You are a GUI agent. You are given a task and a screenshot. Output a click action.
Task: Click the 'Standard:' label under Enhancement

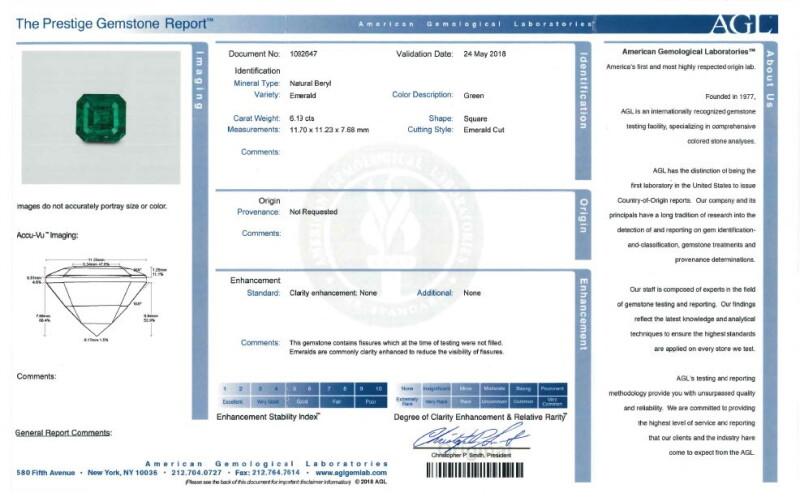click(263, 293)
